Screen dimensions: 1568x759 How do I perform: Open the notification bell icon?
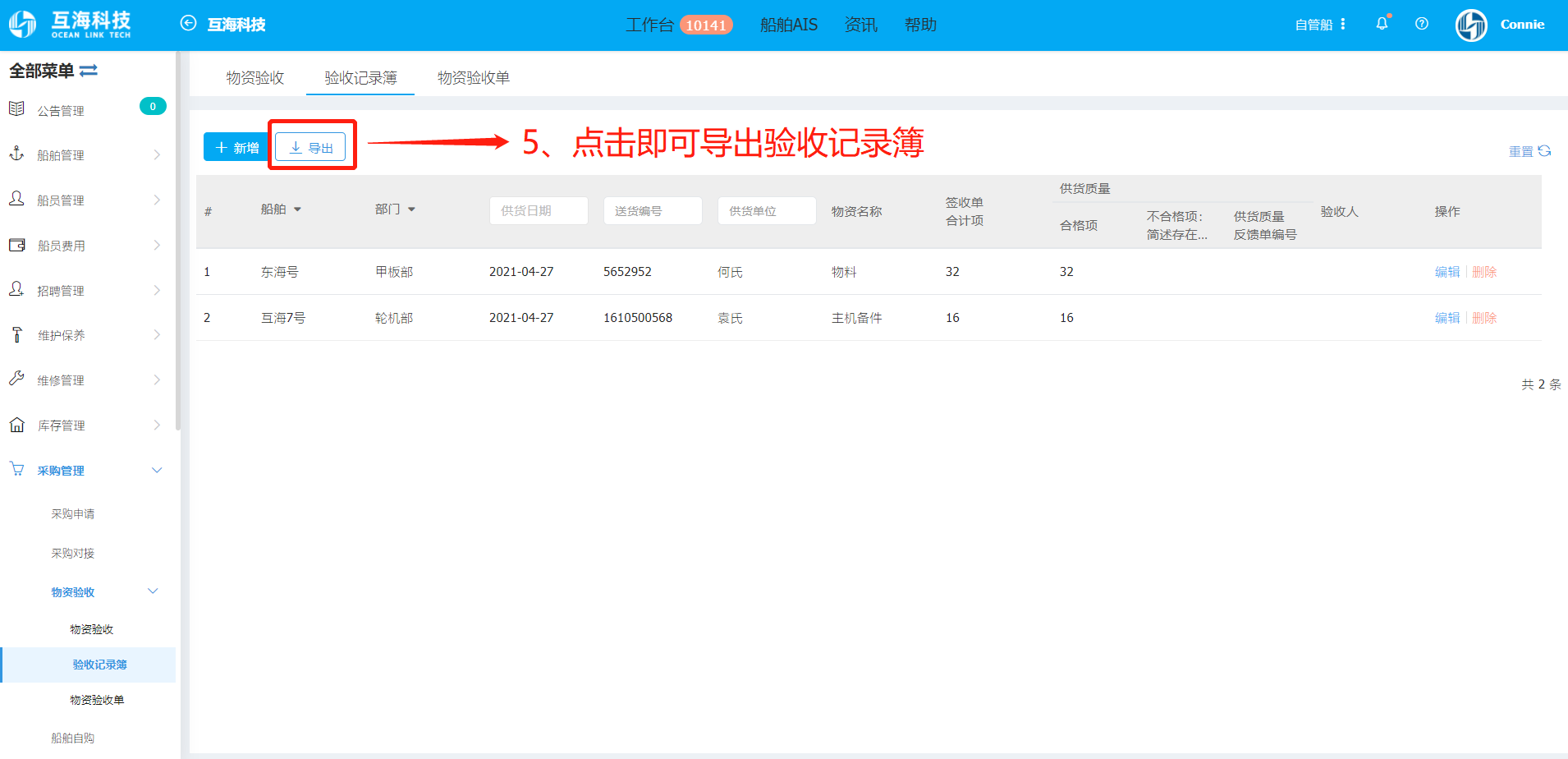click(x=1382, y=24)
